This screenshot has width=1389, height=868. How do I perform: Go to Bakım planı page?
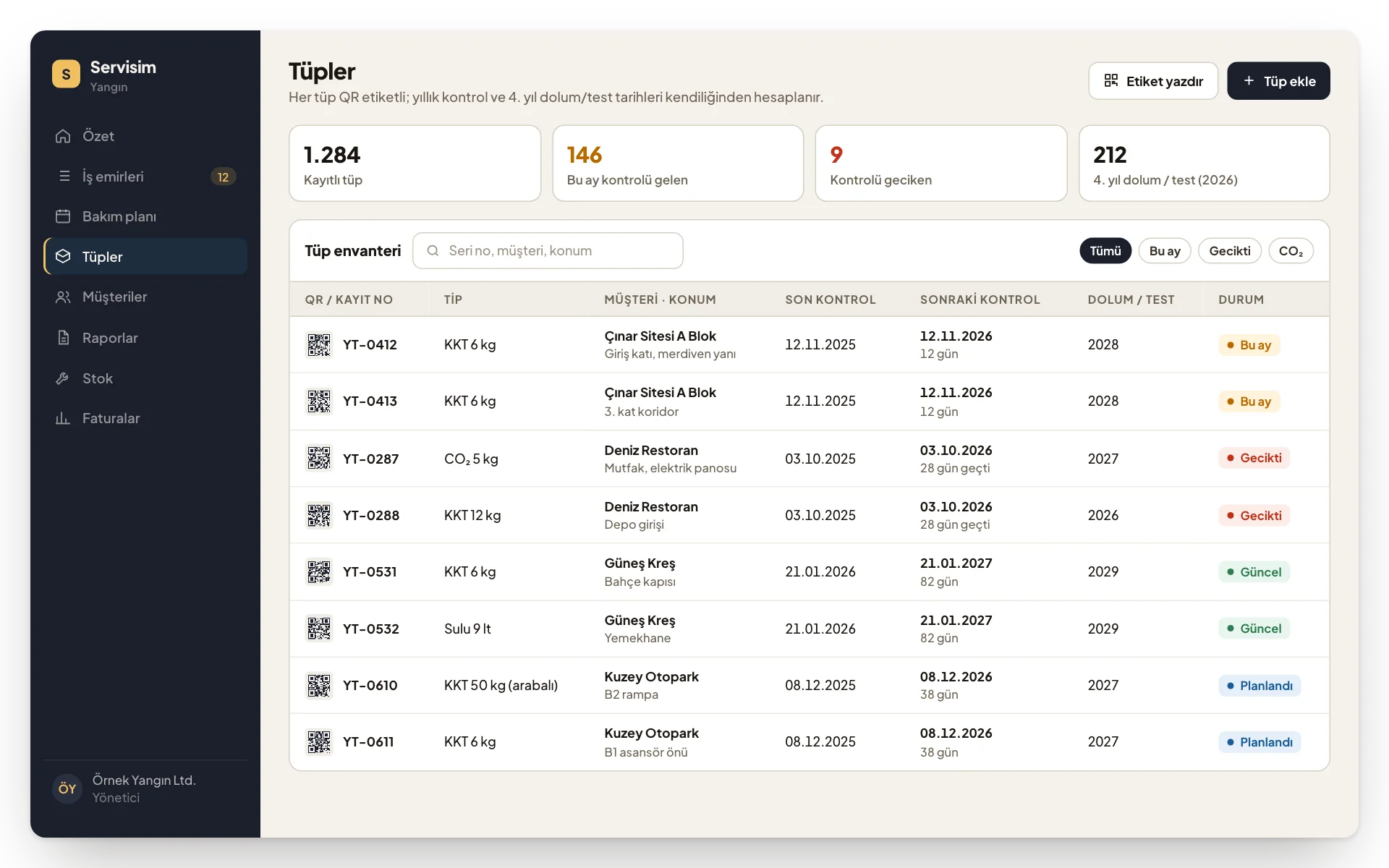click(145, 216)
